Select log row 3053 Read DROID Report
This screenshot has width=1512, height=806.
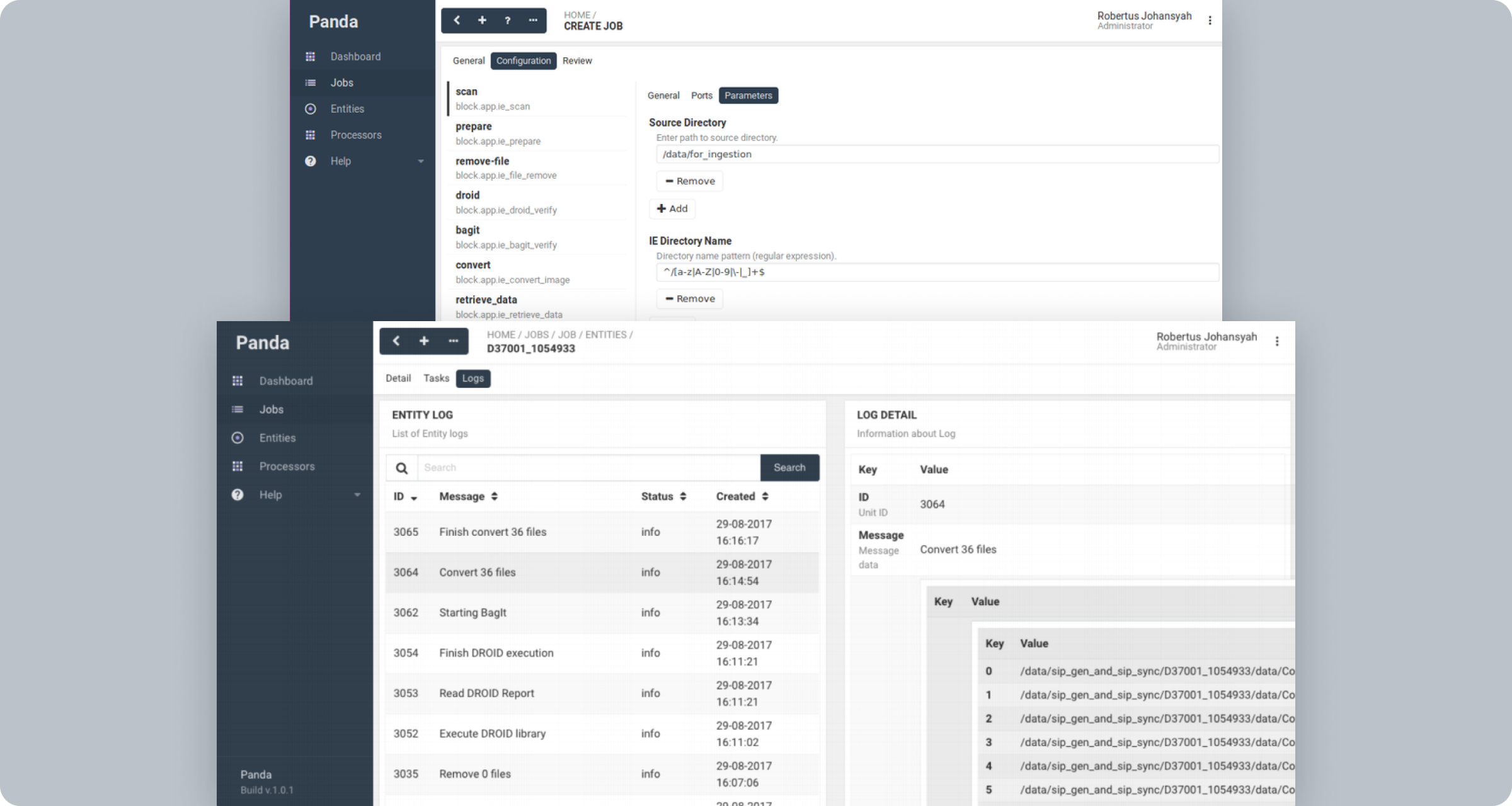coord(602,693)
